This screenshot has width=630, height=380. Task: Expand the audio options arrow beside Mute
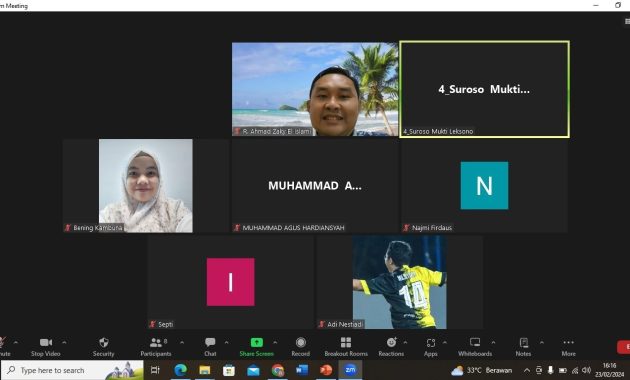pyautogui.click(x=16, y=343)
